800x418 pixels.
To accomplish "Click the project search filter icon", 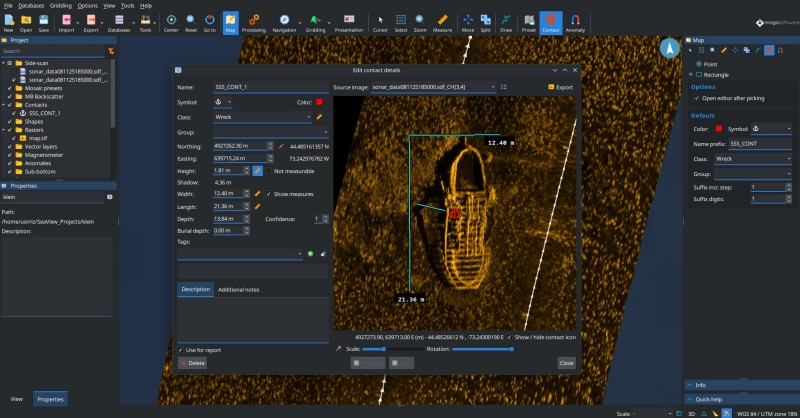I will 111,51.
